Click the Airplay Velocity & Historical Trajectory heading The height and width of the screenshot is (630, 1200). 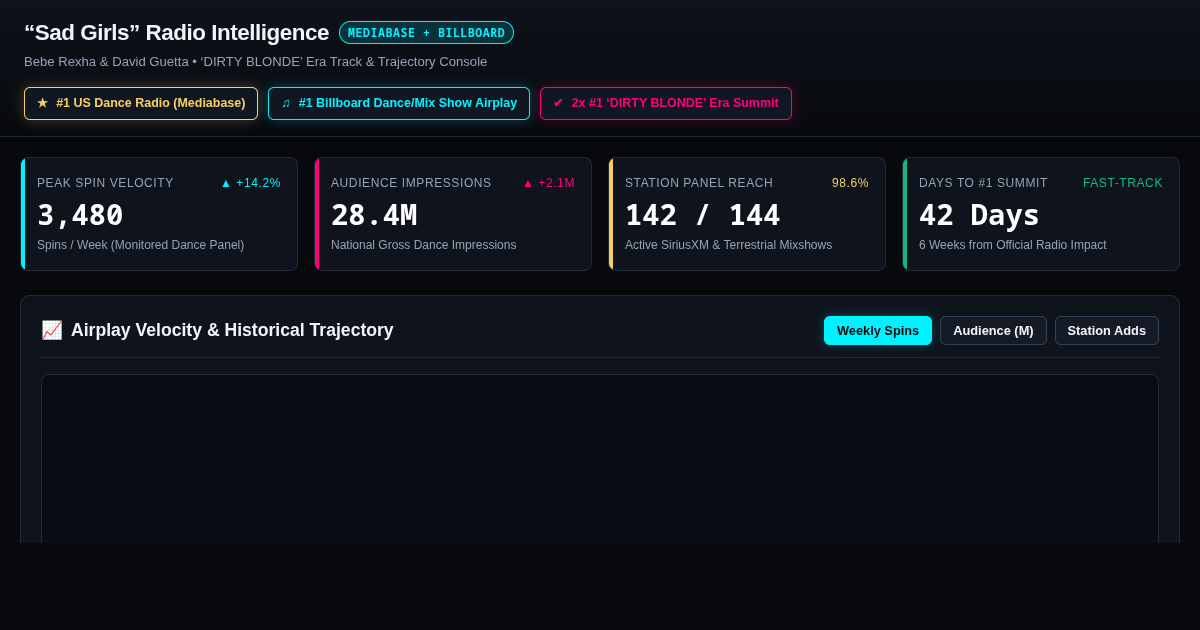(232, 330)
